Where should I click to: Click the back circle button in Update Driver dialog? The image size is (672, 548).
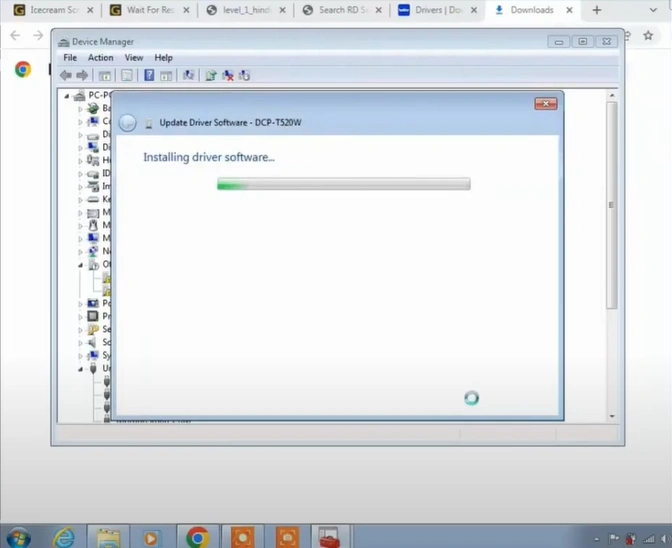coord(127,122)
